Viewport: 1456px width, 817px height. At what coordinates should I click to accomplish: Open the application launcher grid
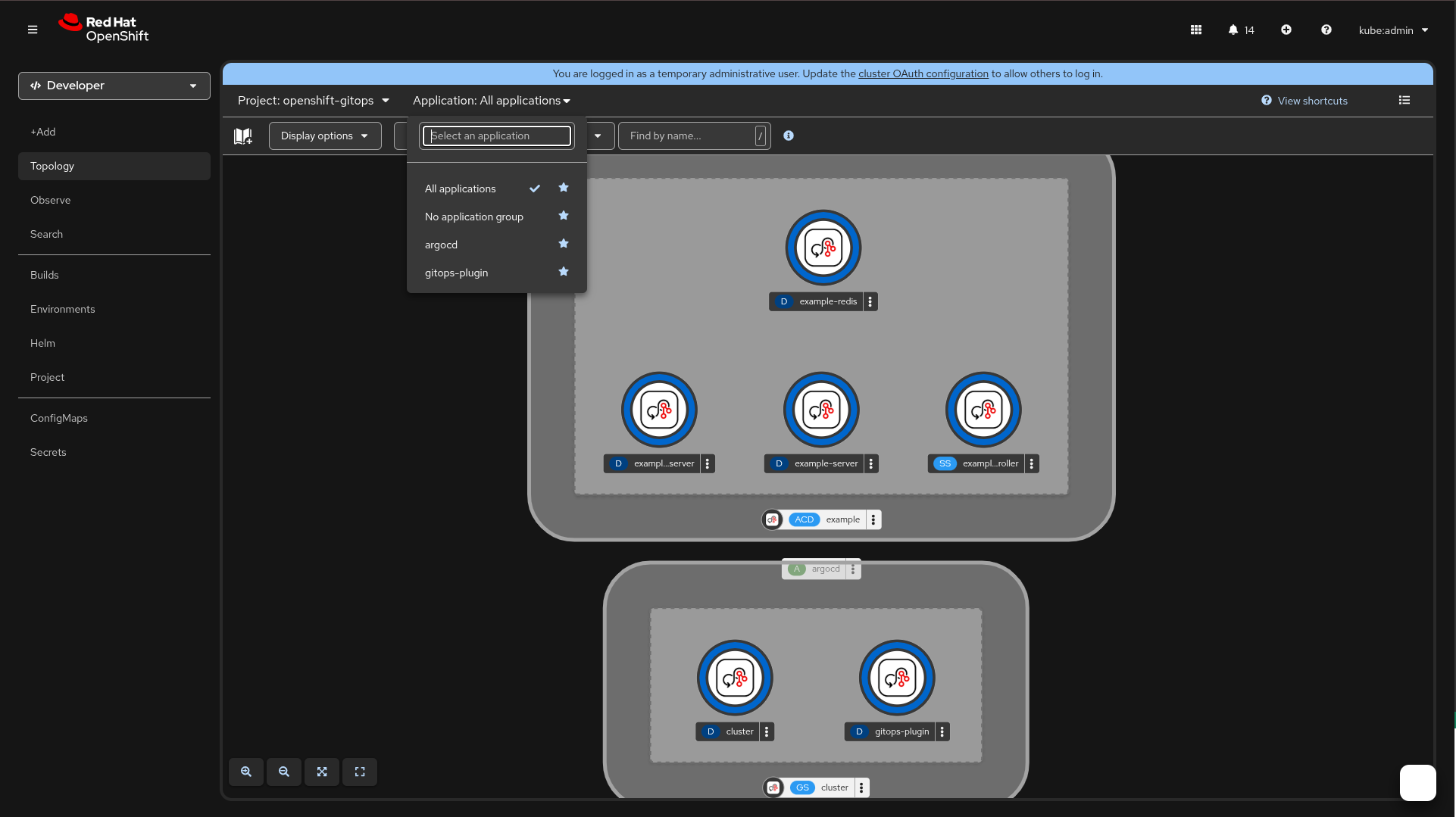point(1196,30)
